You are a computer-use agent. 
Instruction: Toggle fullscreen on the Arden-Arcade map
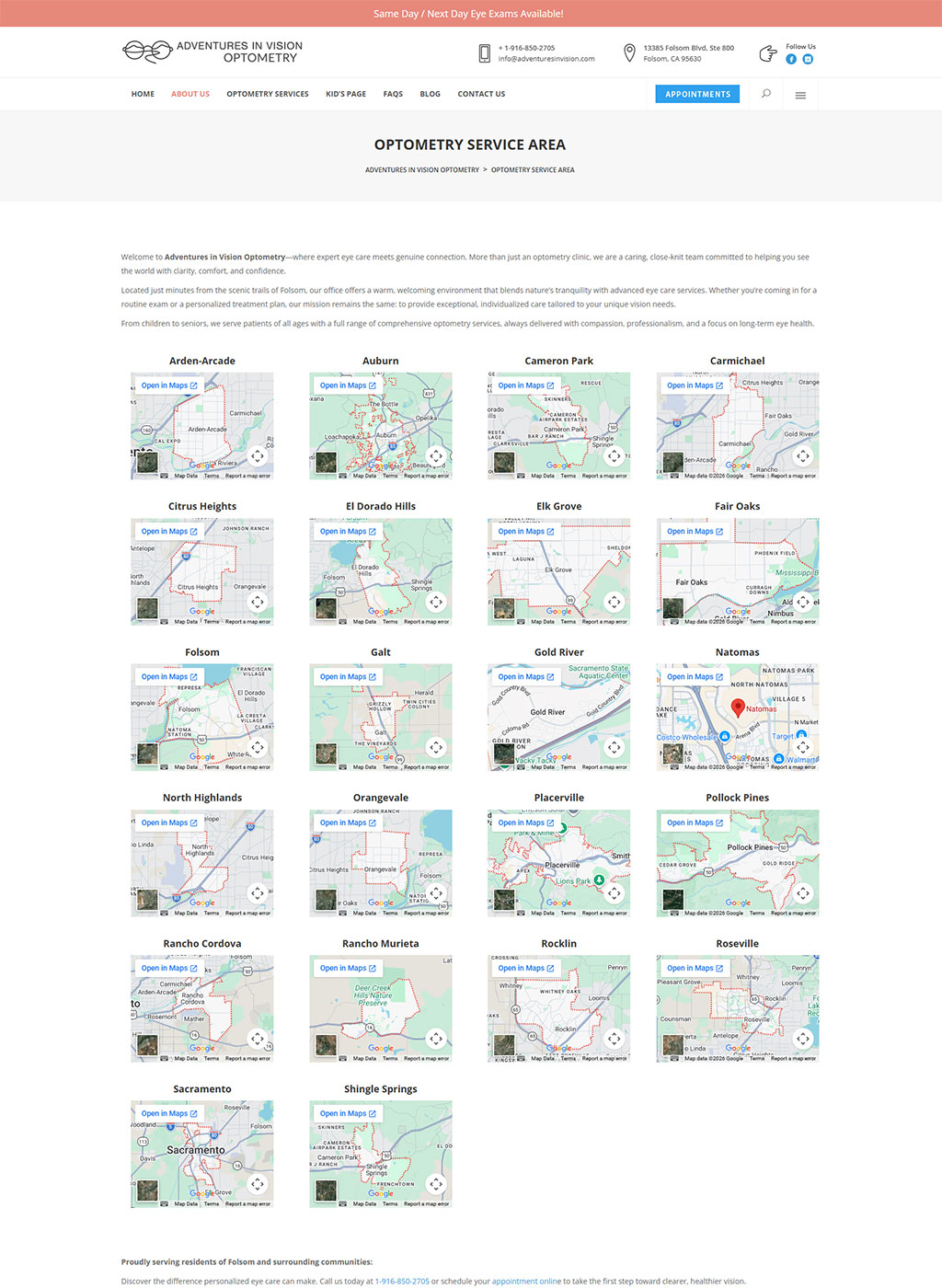(258, 455)
